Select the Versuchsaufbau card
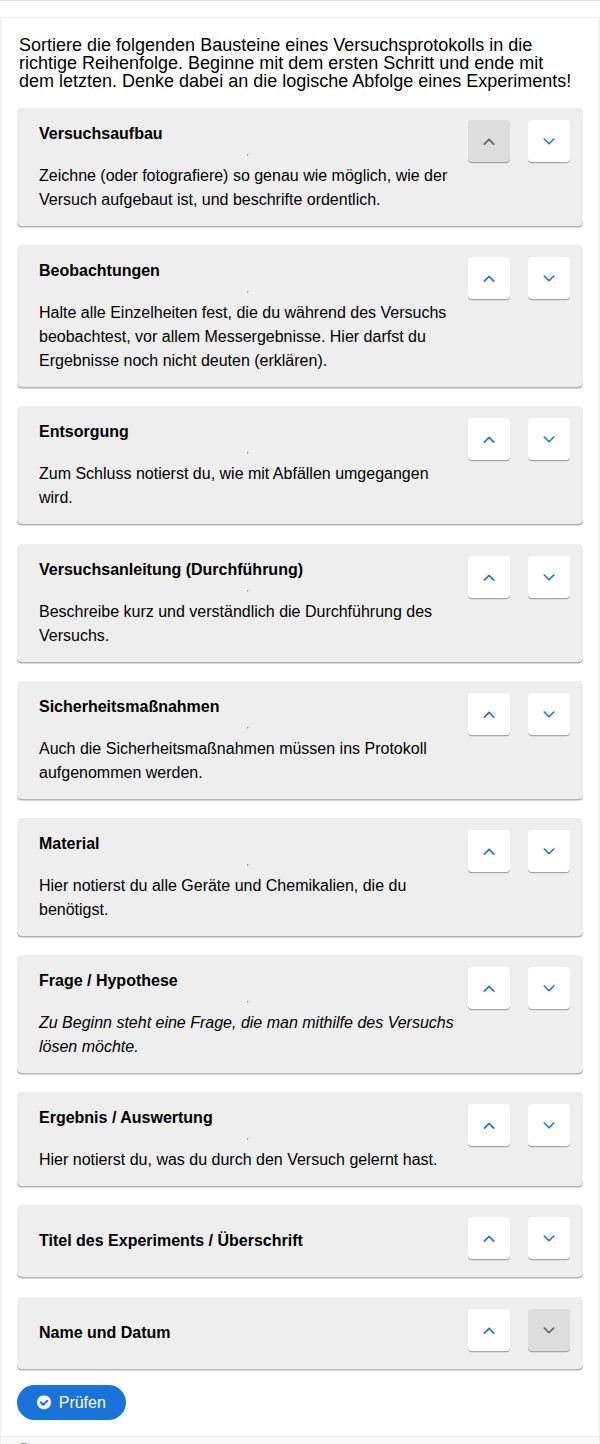Viewport: 600px width, 1444px height. pos(300,167)
